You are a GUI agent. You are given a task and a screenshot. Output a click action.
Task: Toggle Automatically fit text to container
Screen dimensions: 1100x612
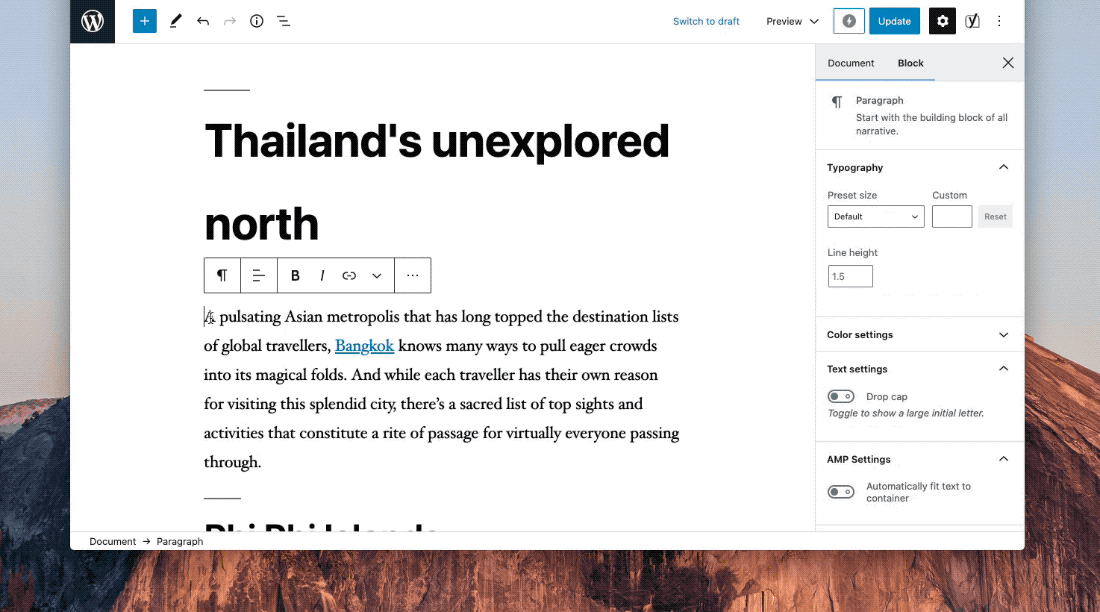(841, 492)
